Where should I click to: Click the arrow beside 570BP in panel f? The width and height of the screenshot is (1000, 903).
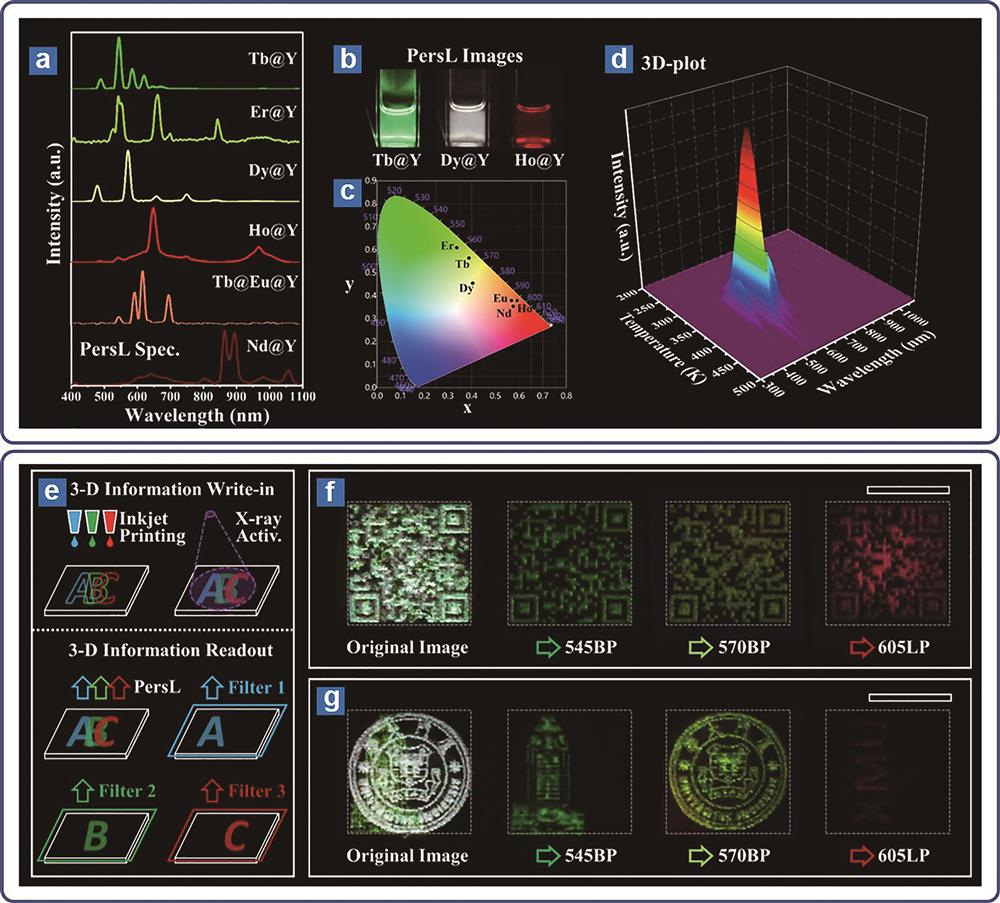pyautogui.click(x=701, y=648)
